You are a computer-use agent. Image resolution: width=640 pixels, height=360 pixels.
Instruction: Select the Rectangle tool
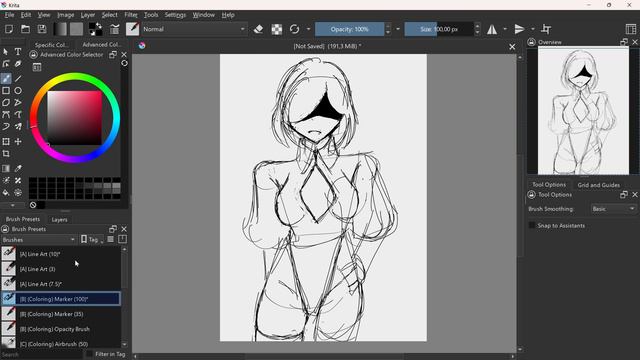(x=6, y=91)
